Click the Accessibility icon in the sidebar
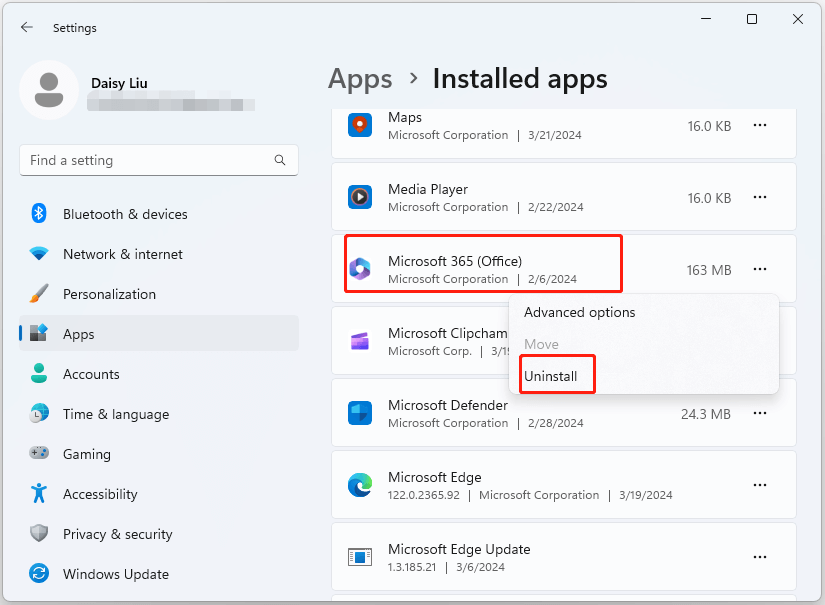The image size is (825, 605). (39, 494)
